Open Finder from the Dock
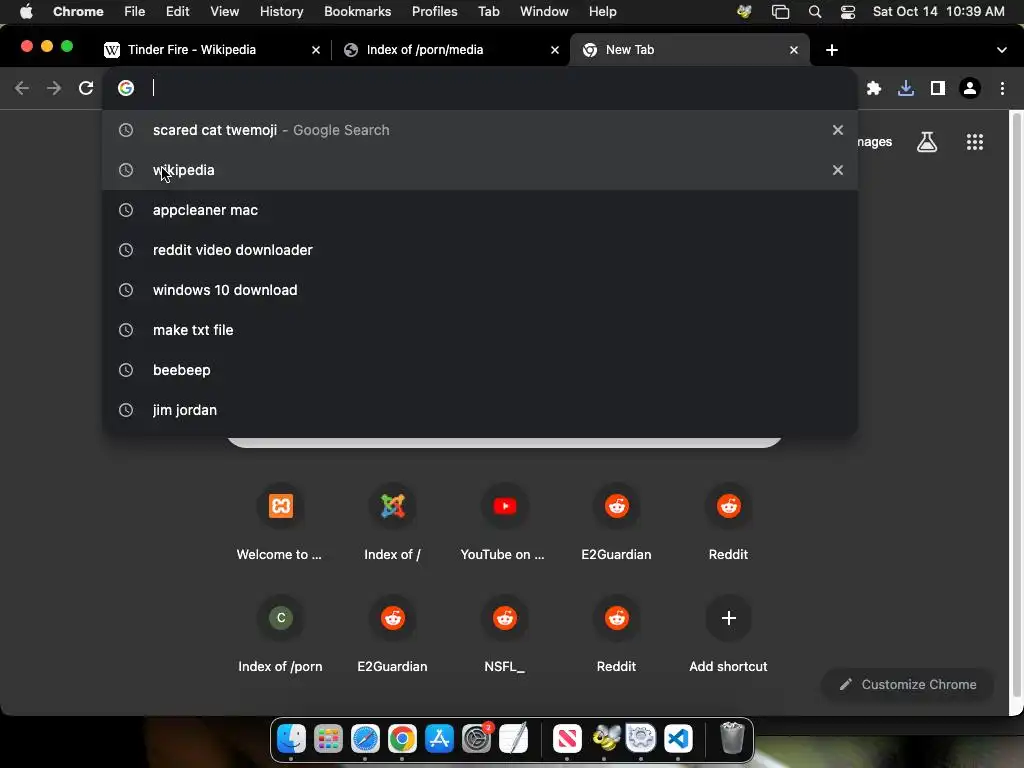 (x=291, y=739)
